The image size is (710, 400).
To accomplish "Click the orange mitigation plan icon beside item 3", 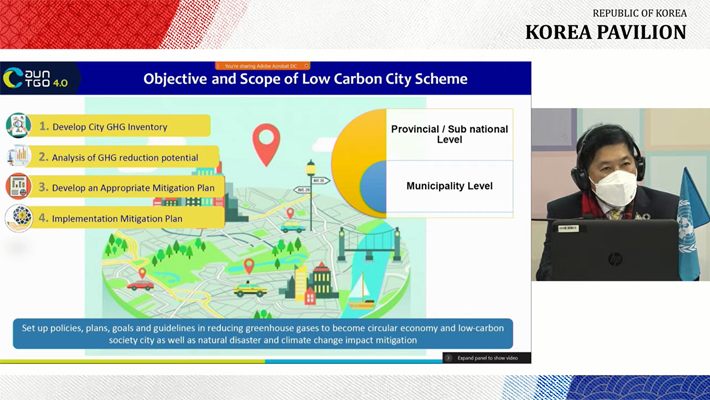I will [x=18, y=187].
